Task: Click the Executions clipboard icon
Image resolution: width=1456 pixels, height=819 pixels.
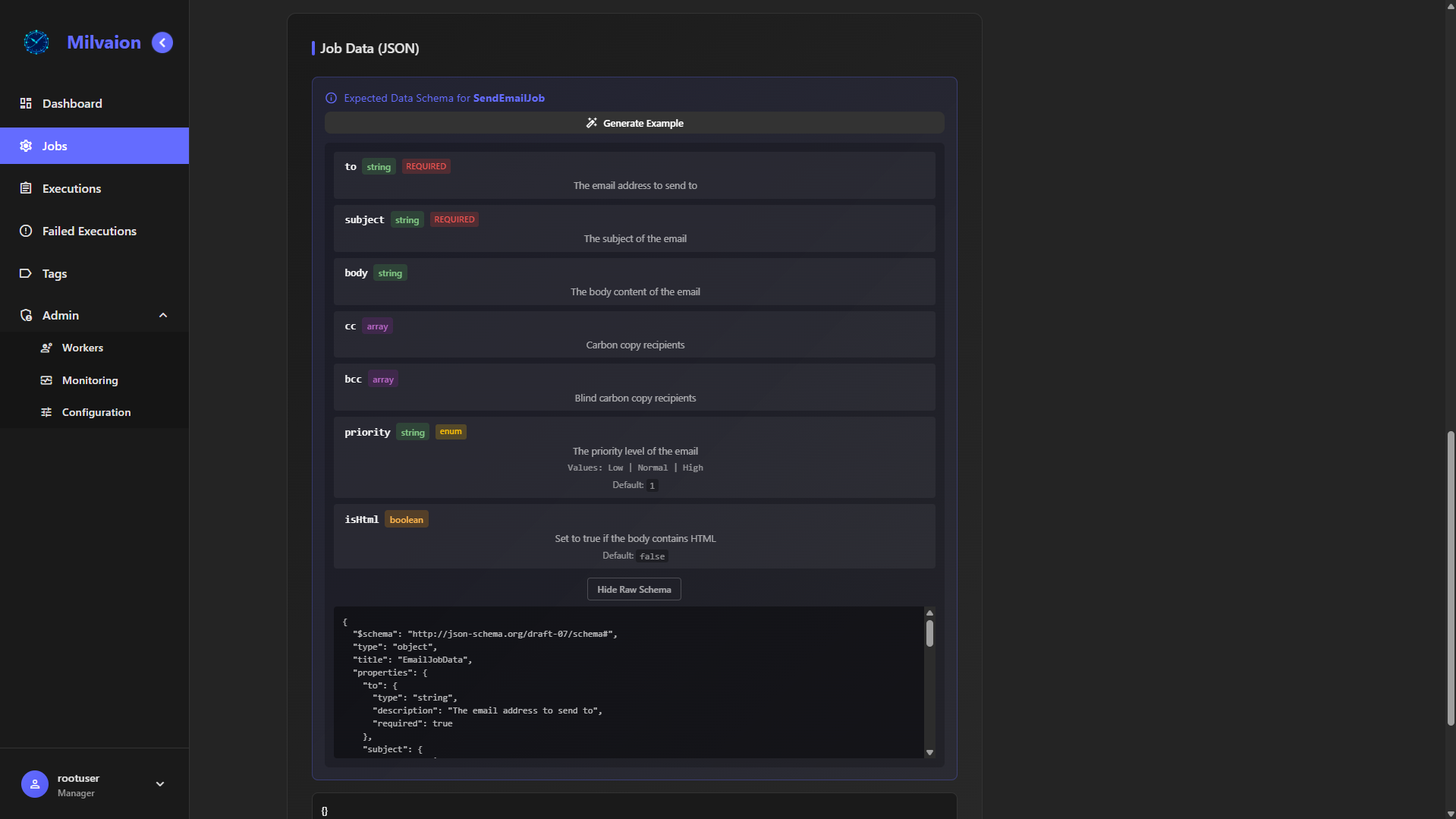Action: [26, 188]
